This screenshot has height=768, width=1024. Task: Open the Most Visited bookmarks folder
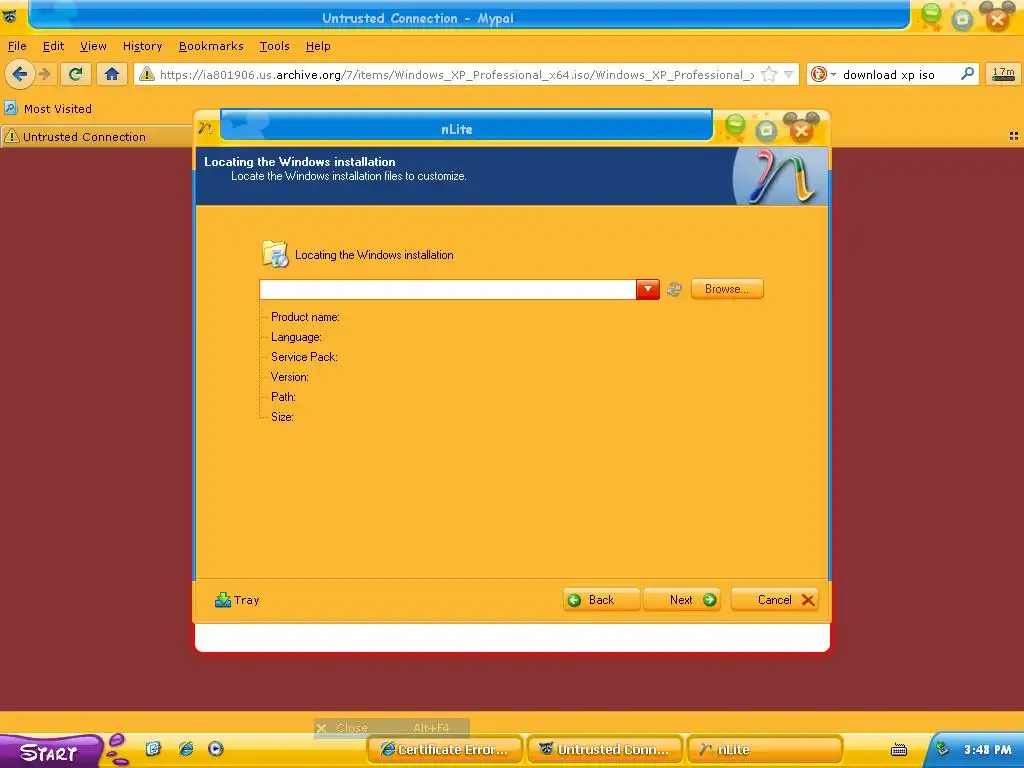48,108
